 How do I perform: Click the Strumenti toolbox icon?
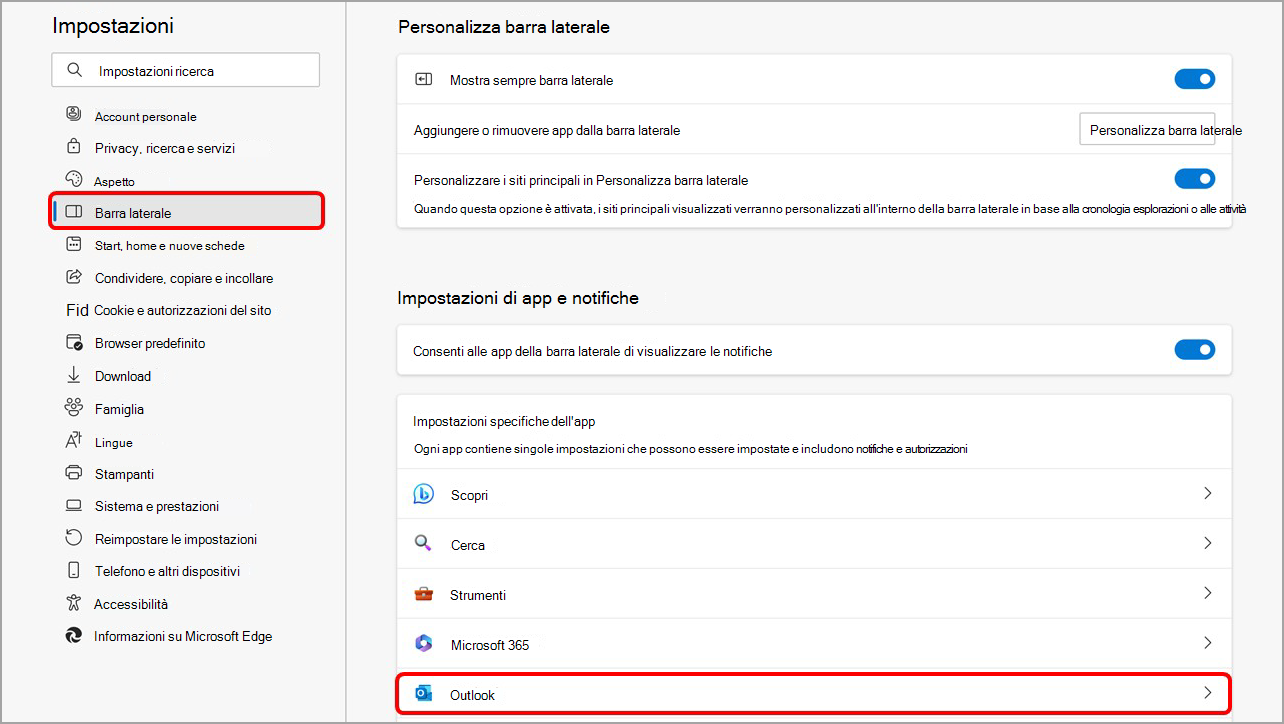424,594
